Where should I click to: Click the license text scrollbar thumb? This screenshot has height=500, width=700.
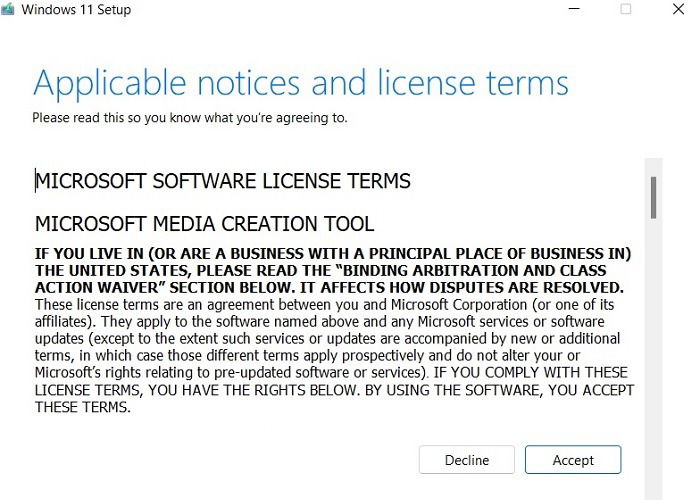[653, 197]
